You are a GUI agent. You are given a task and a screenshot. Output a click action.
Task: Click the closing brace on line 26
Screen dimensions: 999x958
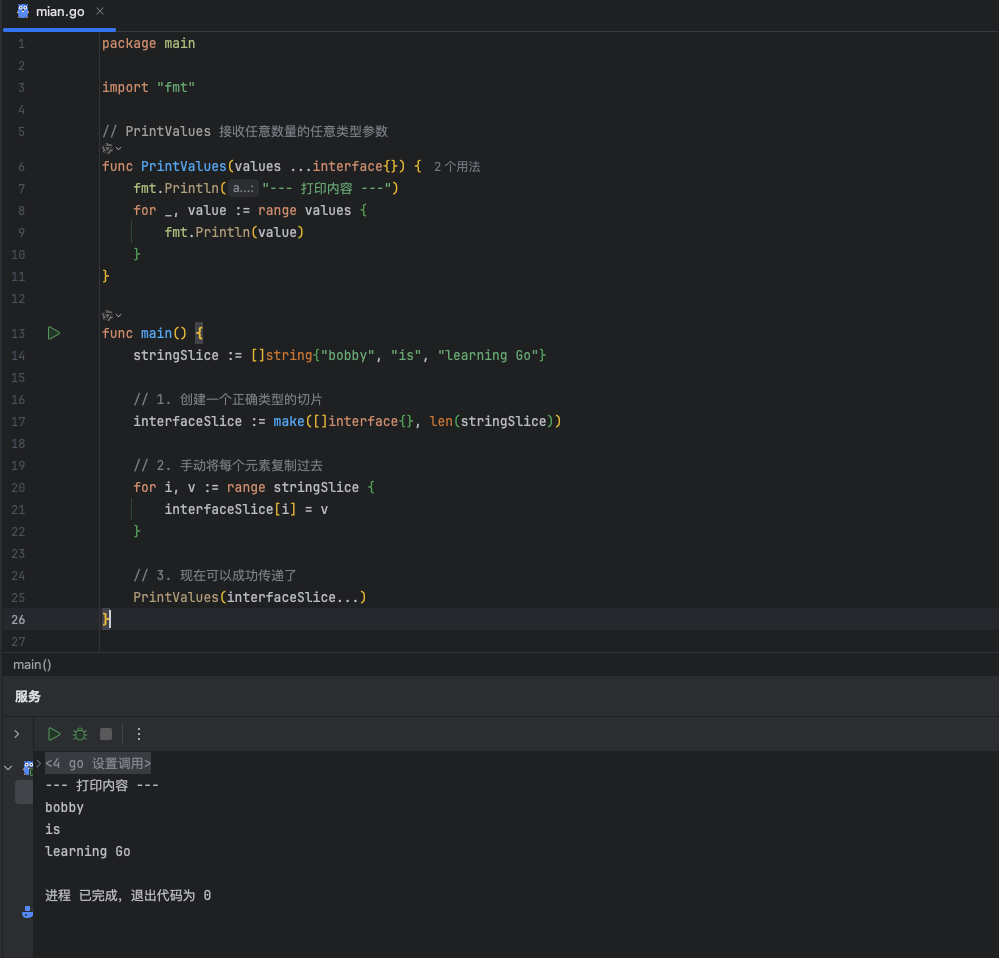(x=106, y=619)
